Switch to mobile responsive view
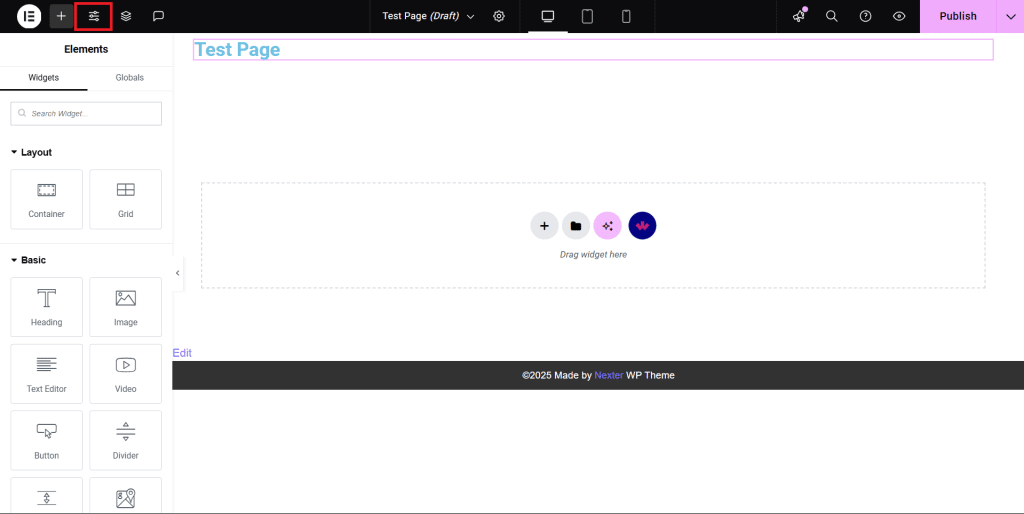The image size is (1024, 514). pyautogui.click(x=626, y=16)
